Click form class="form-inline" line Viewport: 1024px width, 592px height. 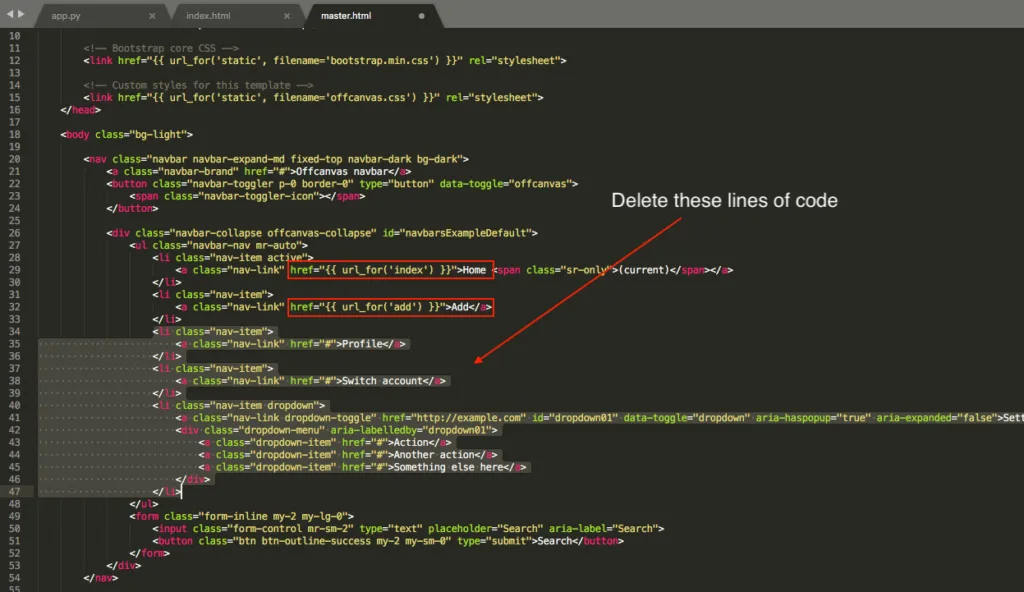point(242,516)
